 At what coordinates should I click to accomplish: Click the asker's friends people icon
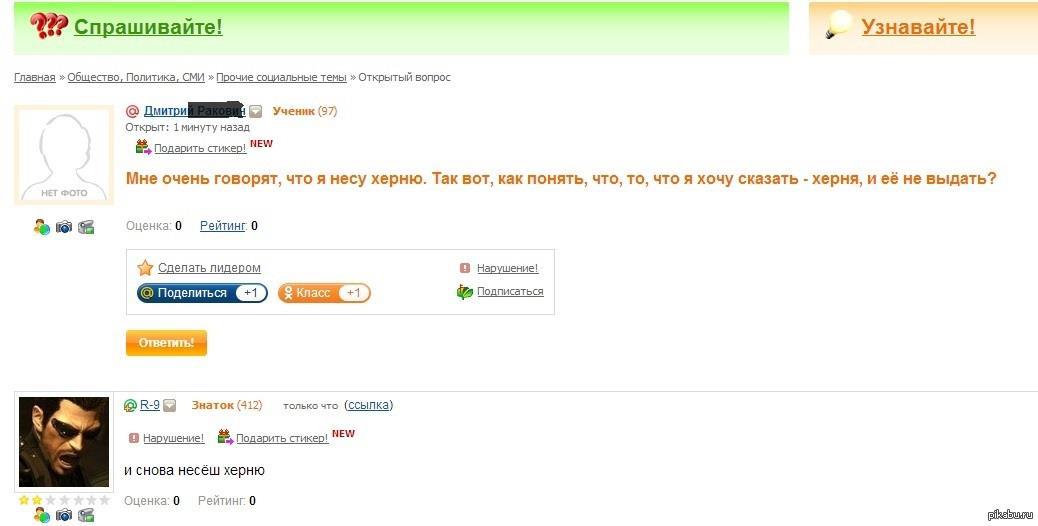tap(42, 227)
